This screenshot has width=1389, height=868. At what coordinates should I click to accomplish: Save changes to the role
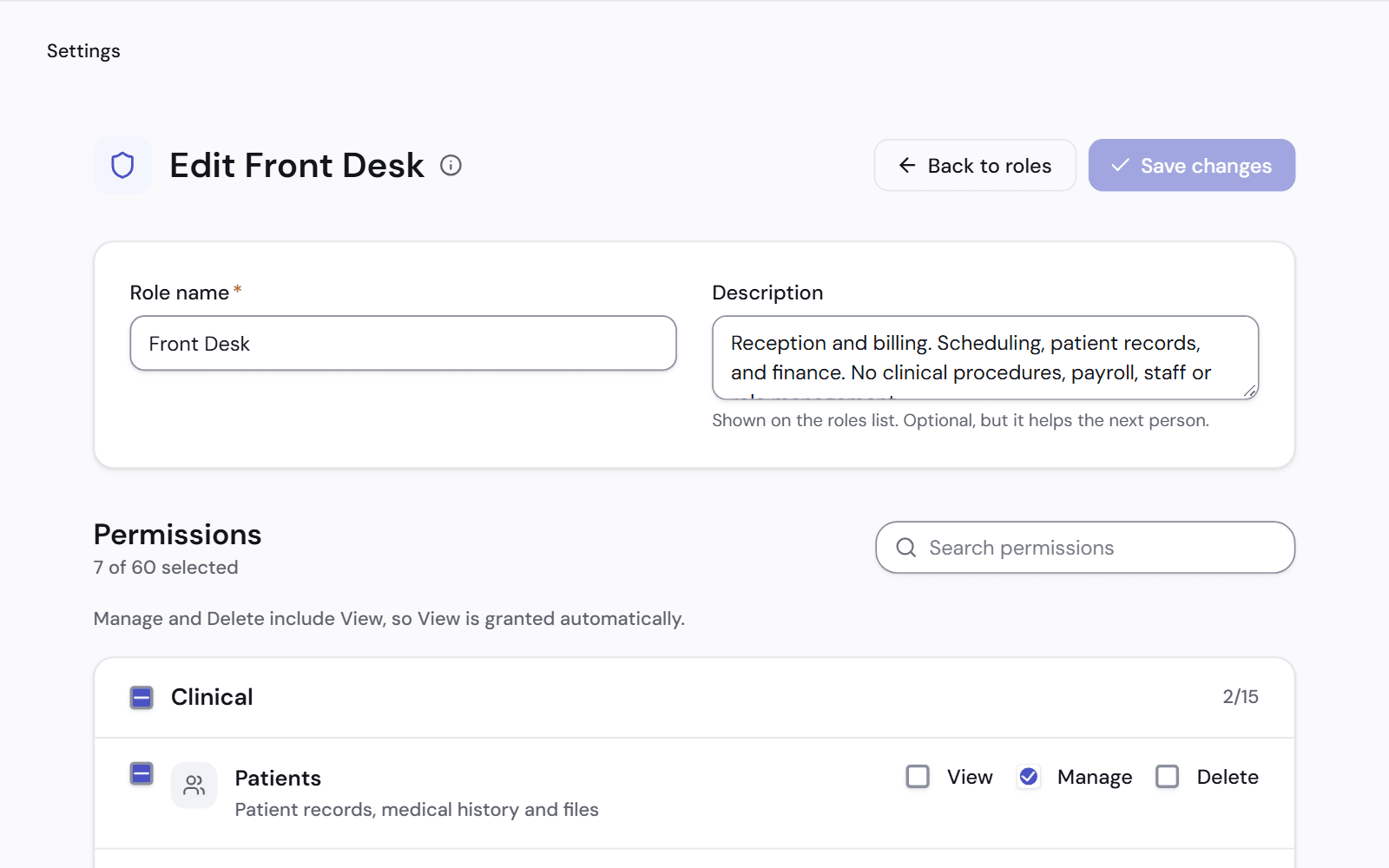(x=1192, y=165)
